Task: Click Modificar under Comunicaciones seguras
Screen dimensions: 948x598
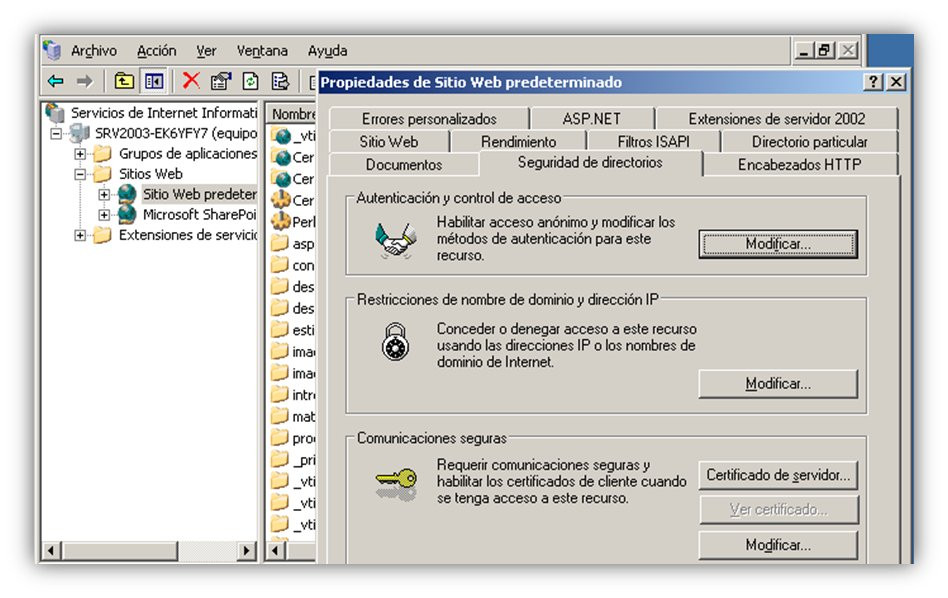Action: pyautogui.click(x=778, y=545)
